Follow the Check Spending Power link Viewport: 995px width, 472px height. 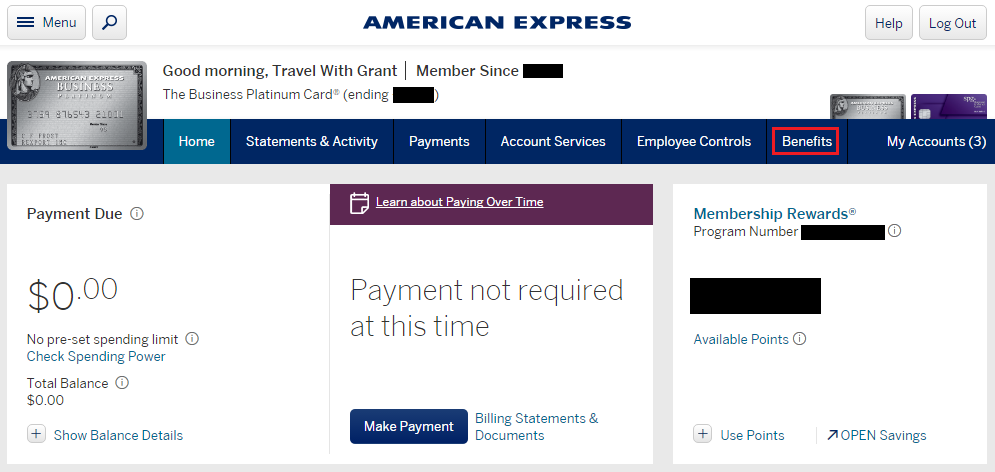96,357
